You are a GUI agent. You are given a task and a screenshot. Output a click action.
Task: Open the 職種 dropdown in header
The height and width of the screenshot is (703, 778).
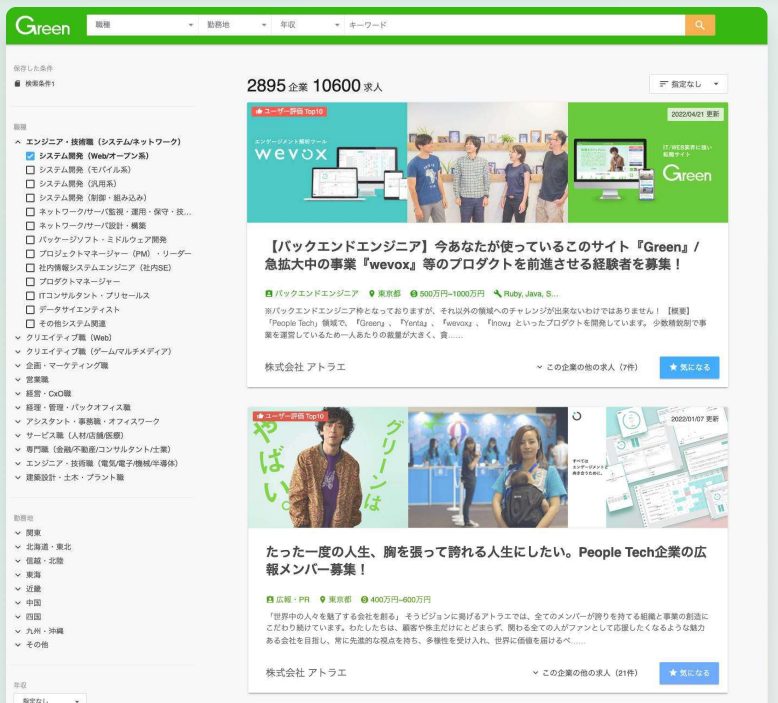143,25
